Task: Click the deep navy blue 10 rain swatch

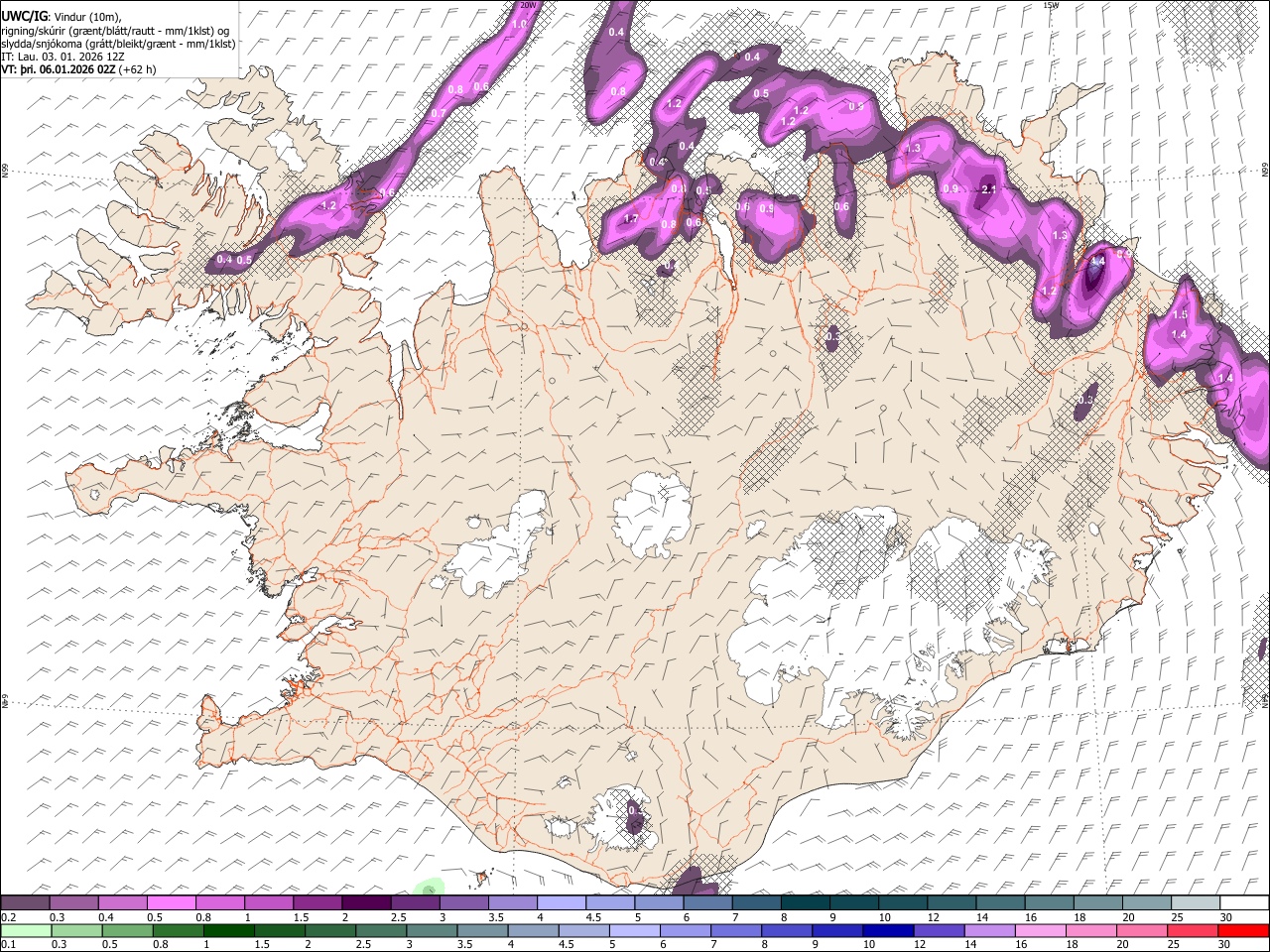Action: [887, 930]
